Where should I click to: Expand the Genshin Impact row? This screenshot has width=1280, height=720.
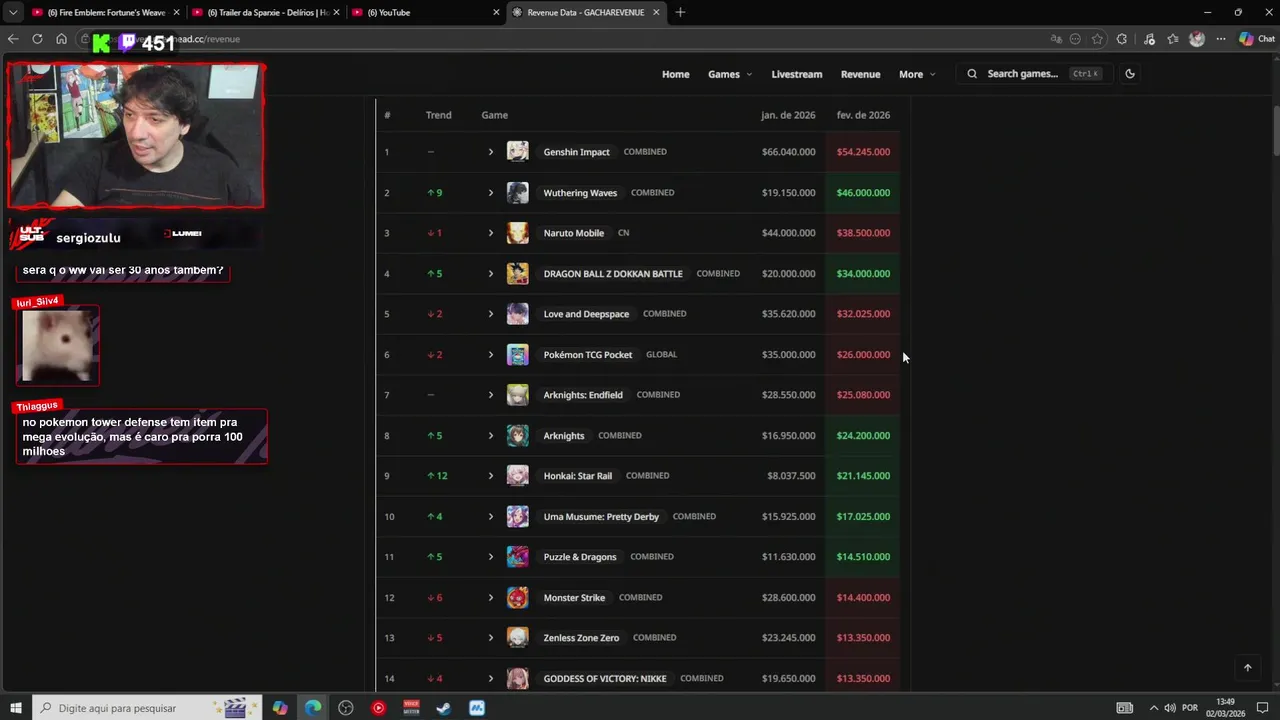click(x=490, y=152)
